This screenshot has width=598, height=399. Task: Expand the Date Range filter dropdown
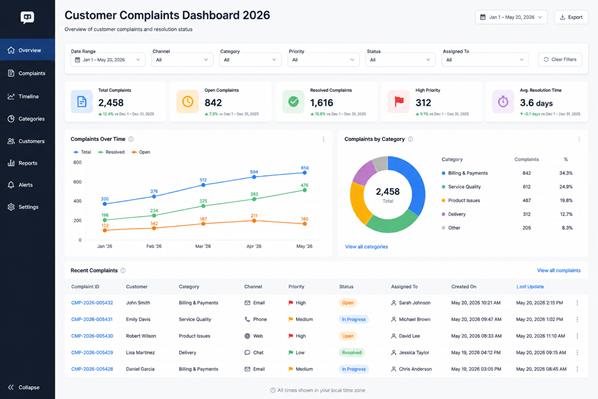108,60
